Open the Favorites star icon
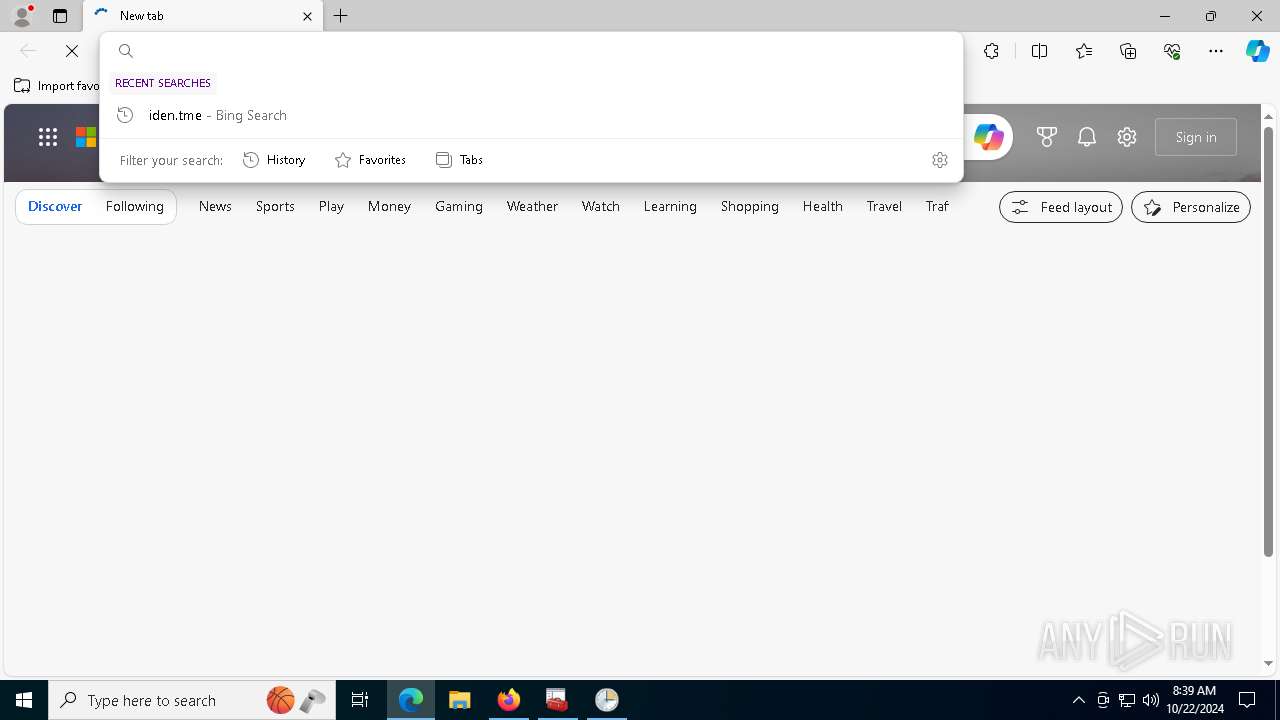The width and height of the screenshot is (1280, 720). (x=1084, y=51)
